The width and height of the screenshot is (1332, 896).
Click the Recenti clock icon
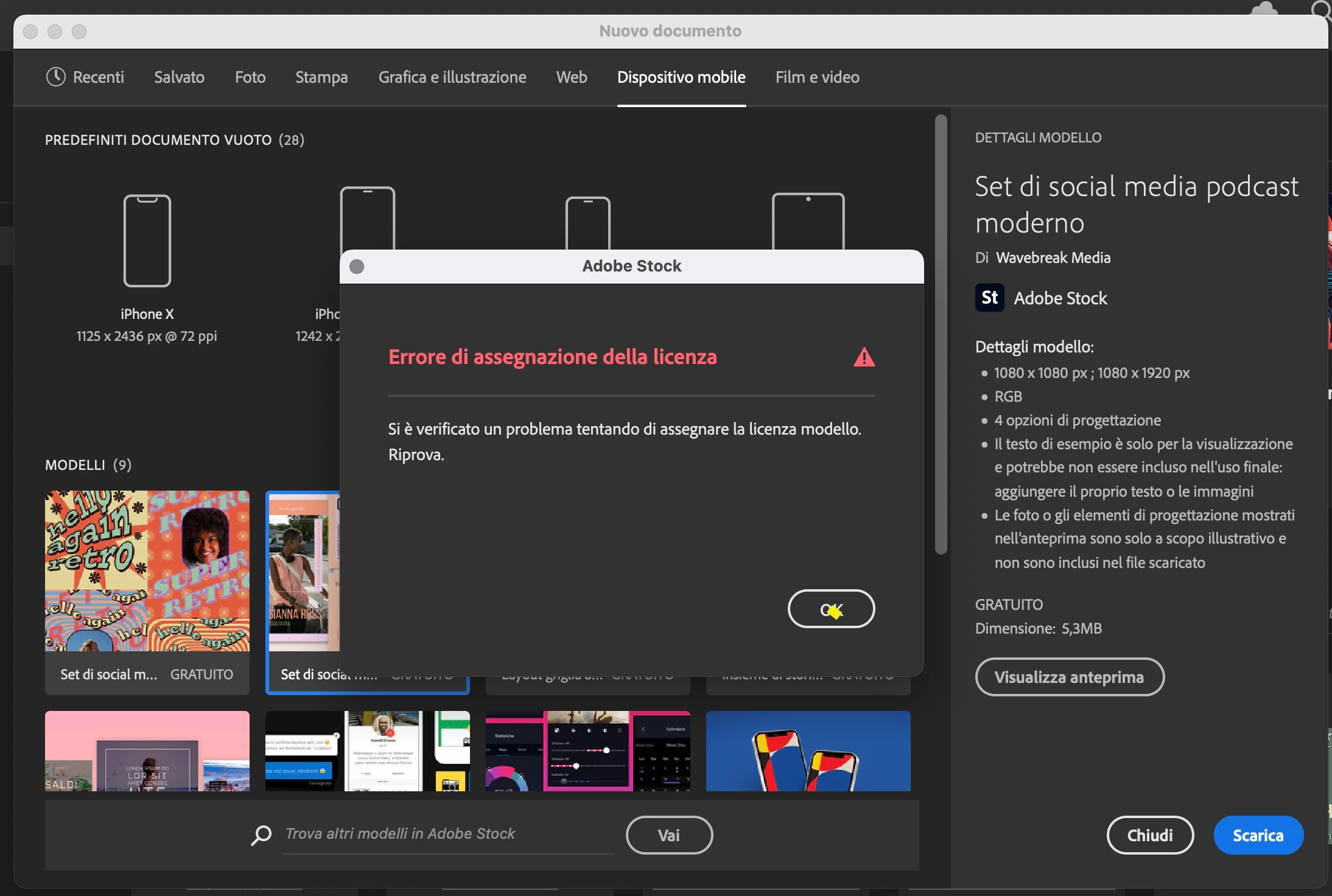pyautogui.click(x=55, y=77)
